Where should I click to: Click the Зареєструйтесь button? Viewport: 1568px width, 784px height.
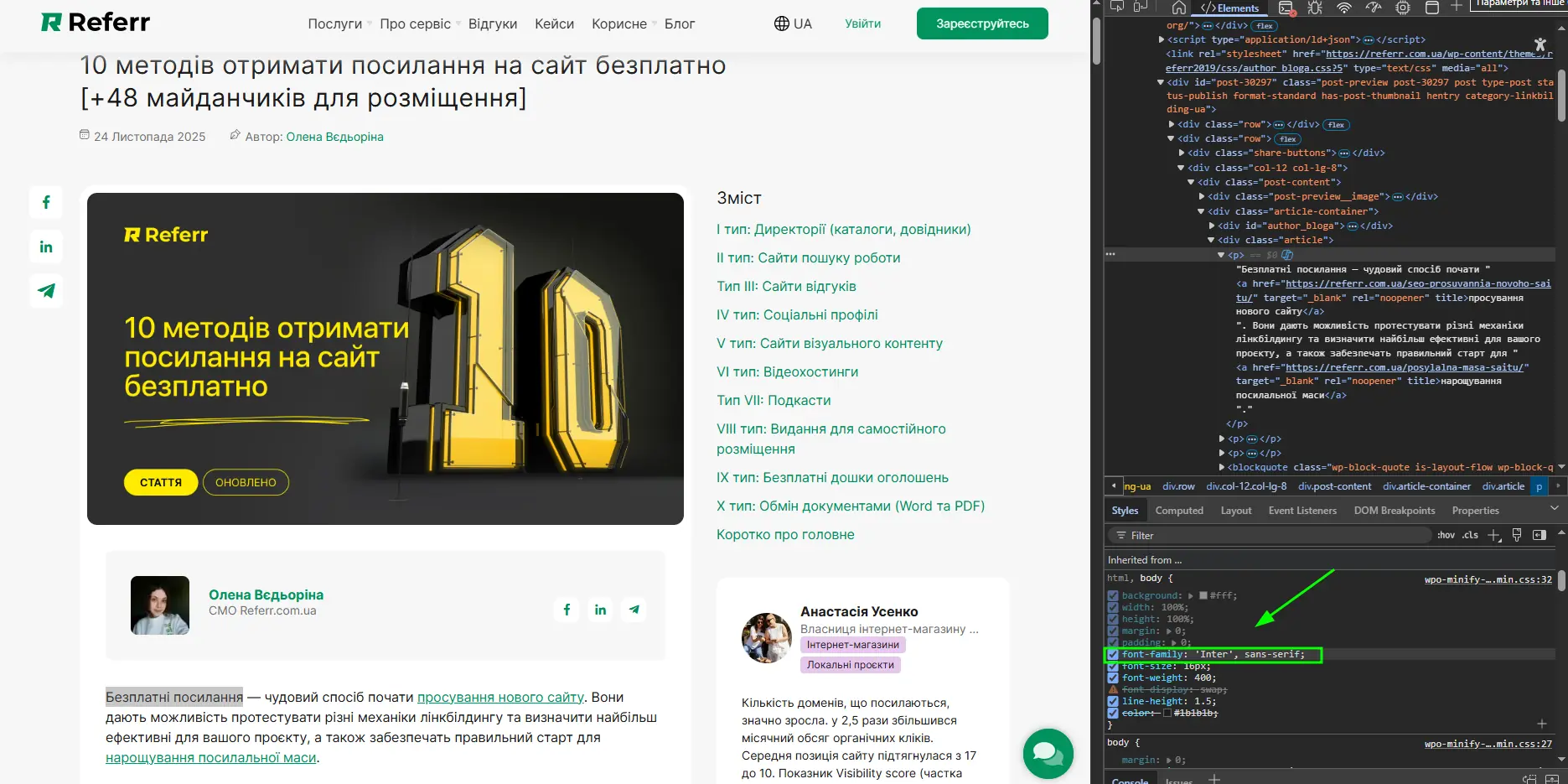(982, 23)
